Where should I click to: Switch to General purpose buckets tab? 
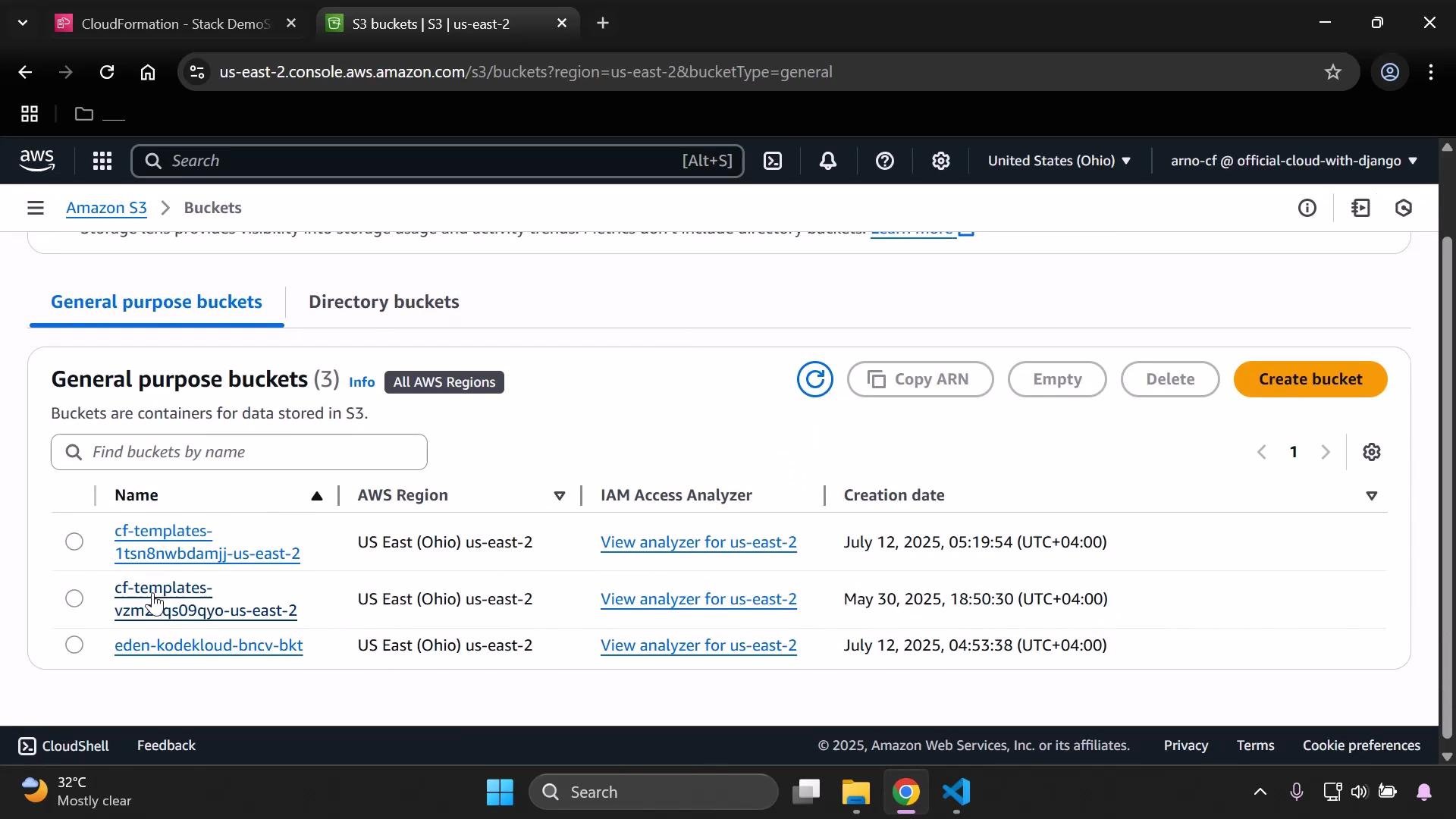156,302
